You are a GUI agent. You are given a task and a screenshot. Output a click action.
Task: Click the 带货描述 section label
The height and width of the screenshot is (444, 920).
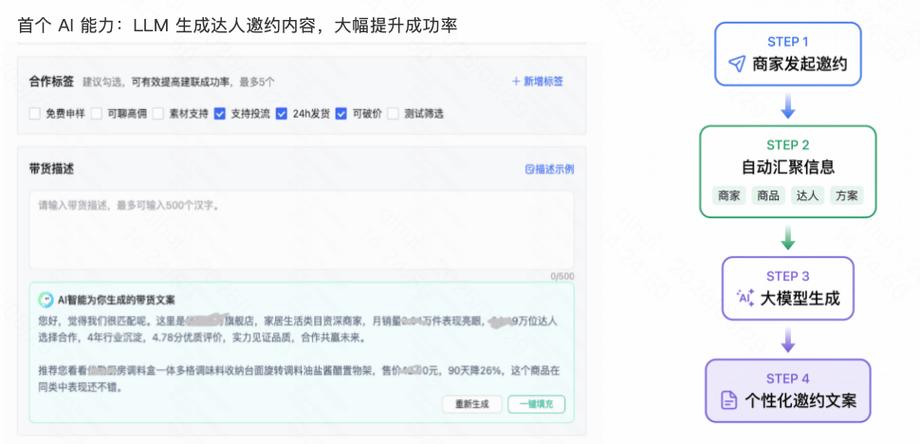52,169
